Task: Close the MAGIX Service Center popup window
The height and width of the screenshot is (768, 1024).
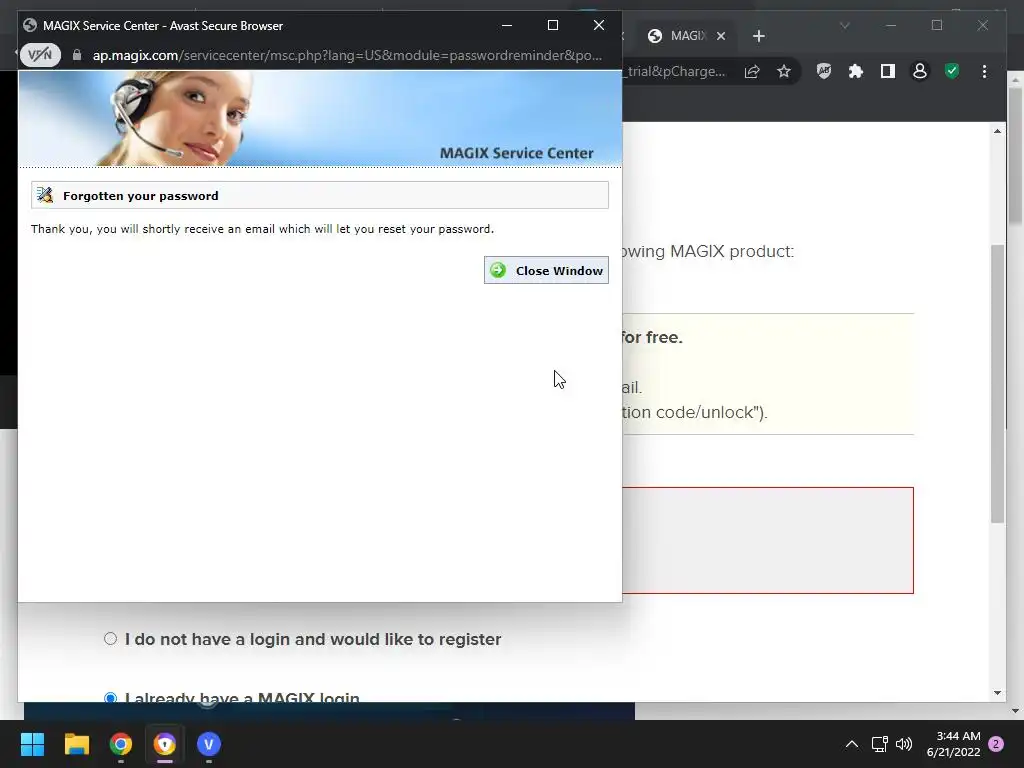Action: 599,25
